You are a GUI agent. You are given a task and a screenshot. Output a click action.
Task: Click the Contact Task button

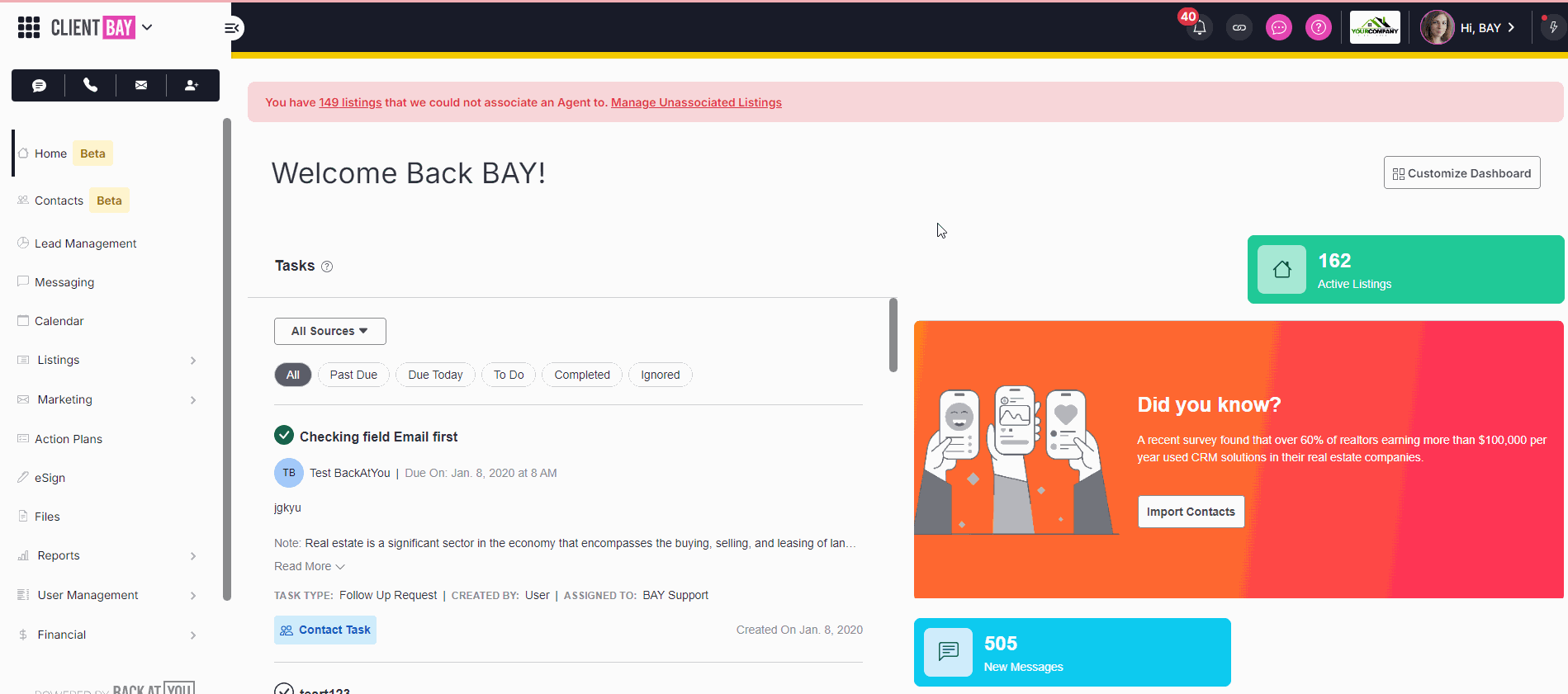pyautogui.click(x=325, y=630)
